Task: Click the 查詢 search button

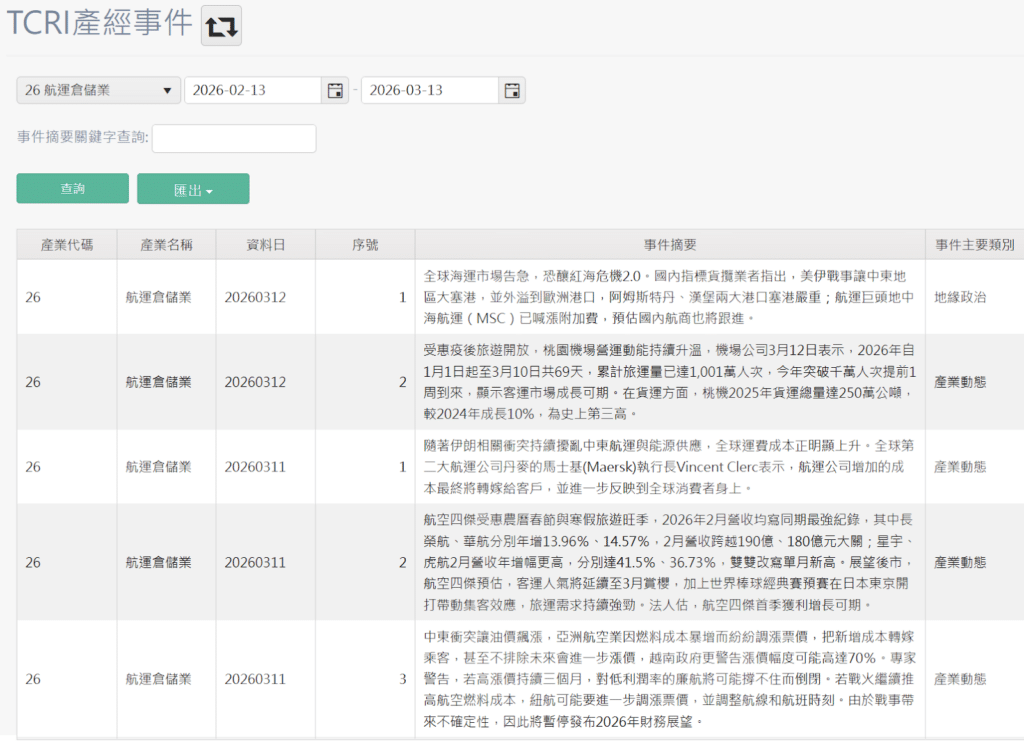Action: click(x=72, y=188)
